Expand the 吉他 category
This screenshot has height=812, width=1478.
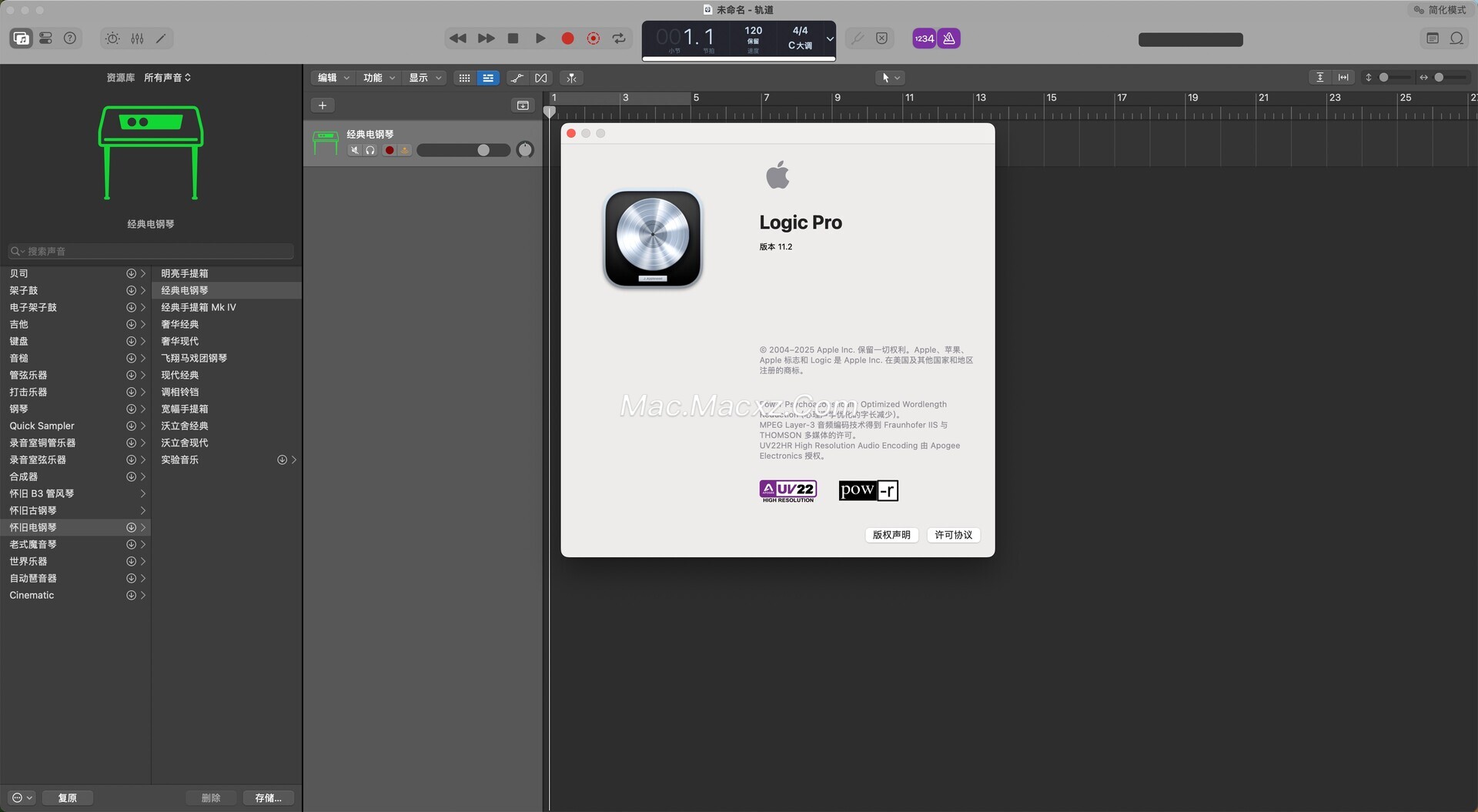pos(142,324)
